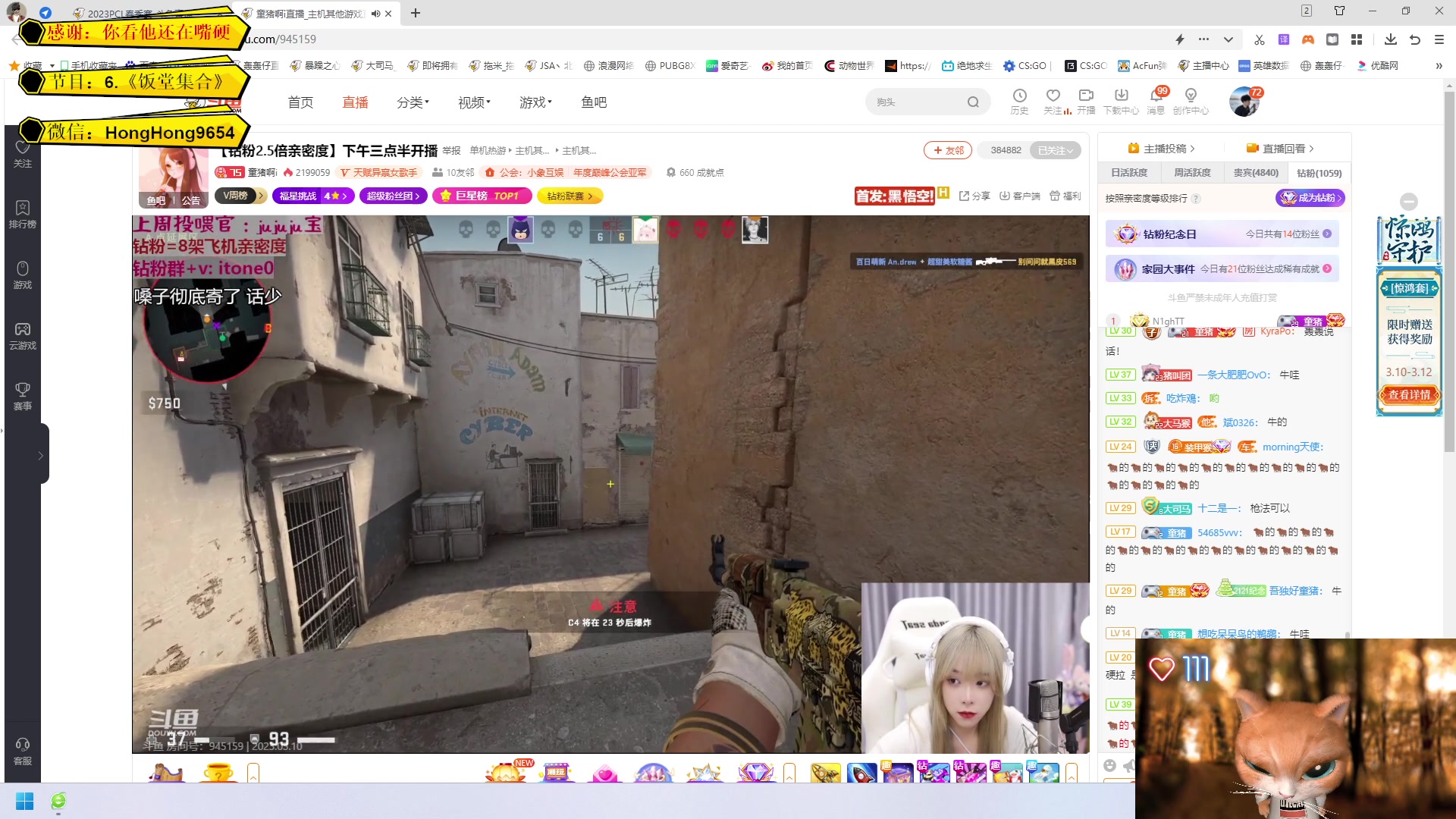The image size is (1456, 819).
Task: Open the 直播回看 link
Action: tap(1280, 149)
